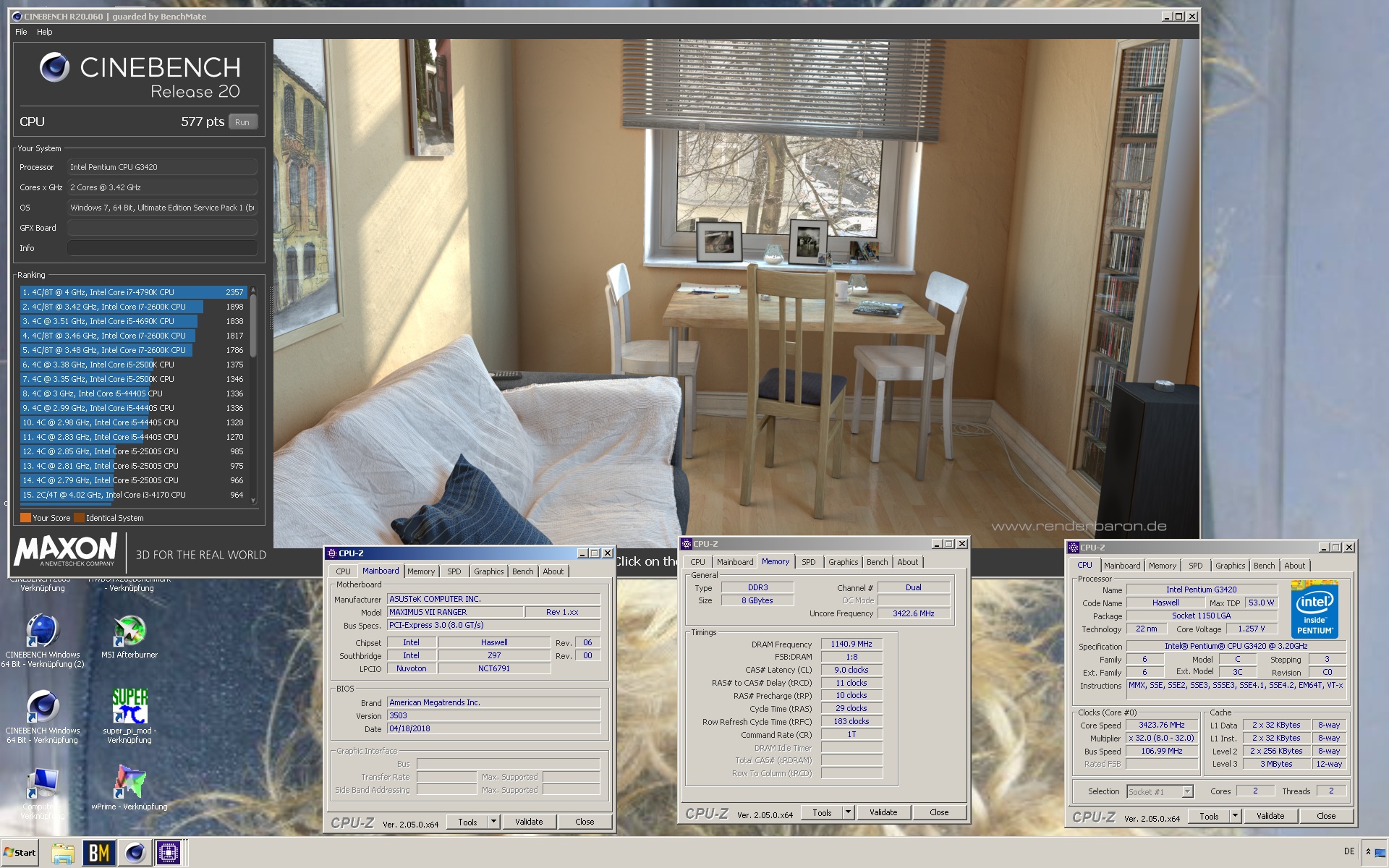Open Graphics tab in CPU CPU-Z window

[x=1230, y=566]
